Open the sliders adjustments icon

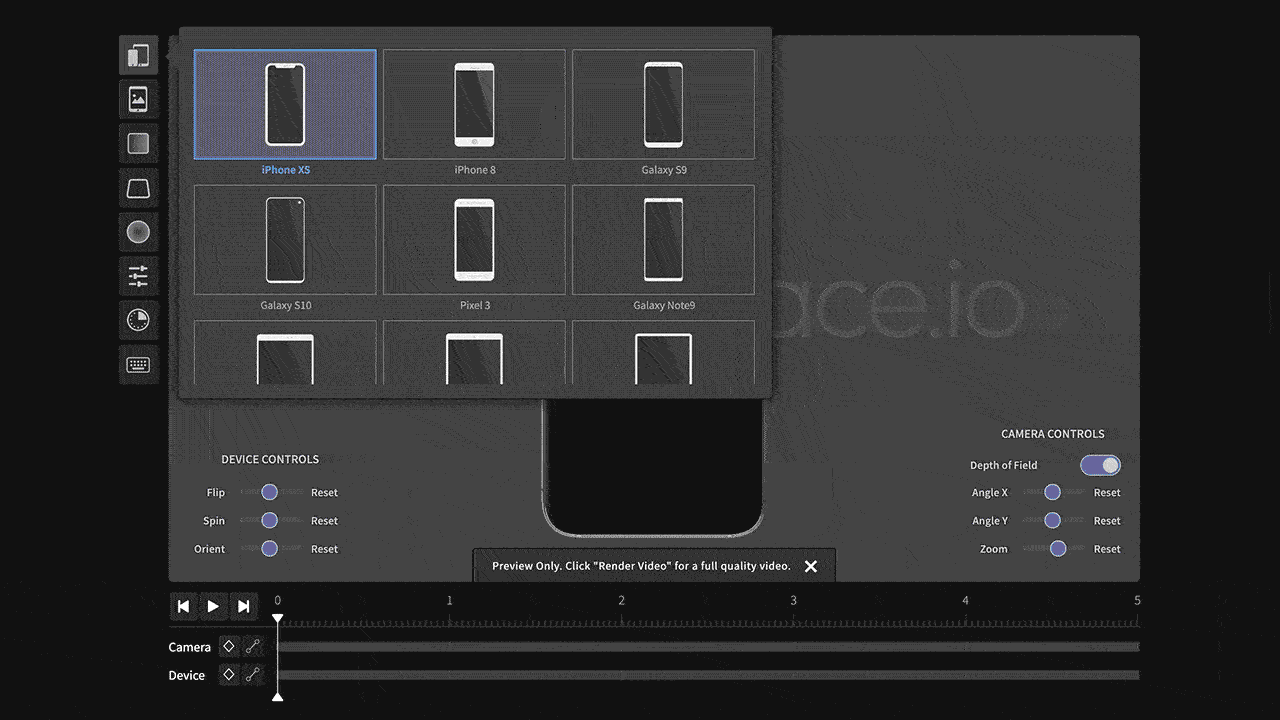coord(138,276)
